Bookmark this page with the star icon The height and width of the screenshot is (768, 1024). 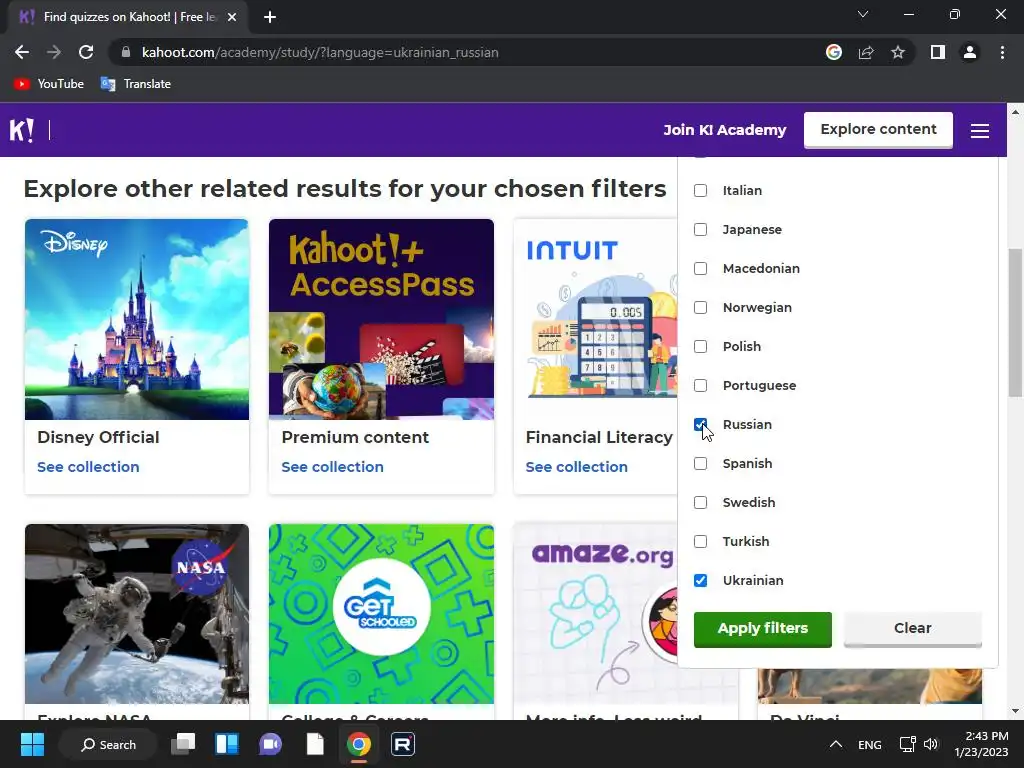(898, 52)
